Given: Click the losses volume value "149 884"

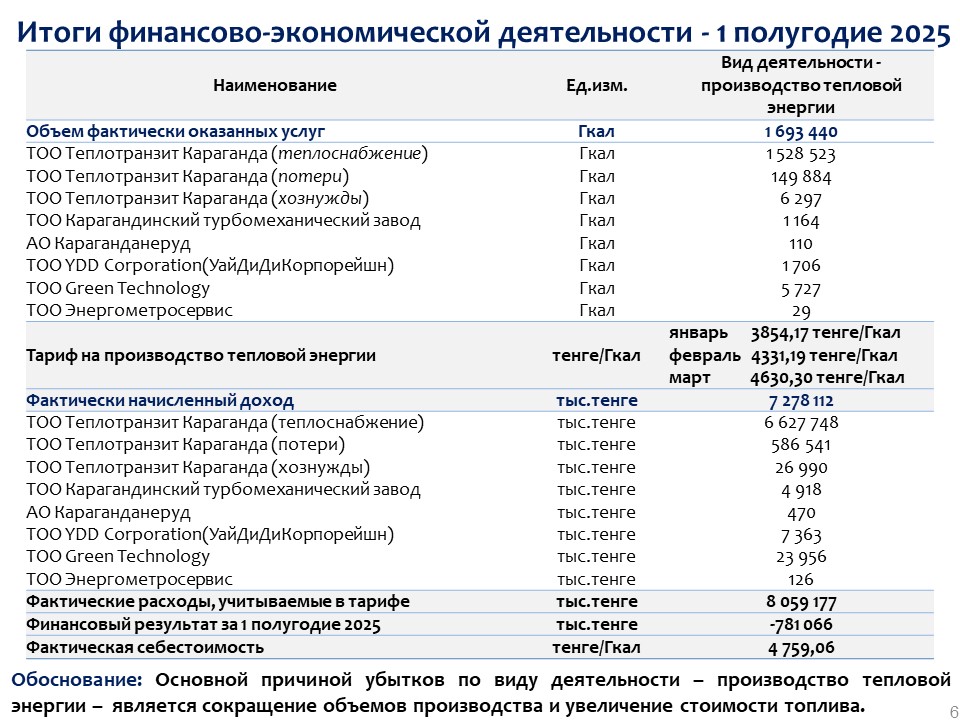Looking at the screenshot, I should pos(801,177).
